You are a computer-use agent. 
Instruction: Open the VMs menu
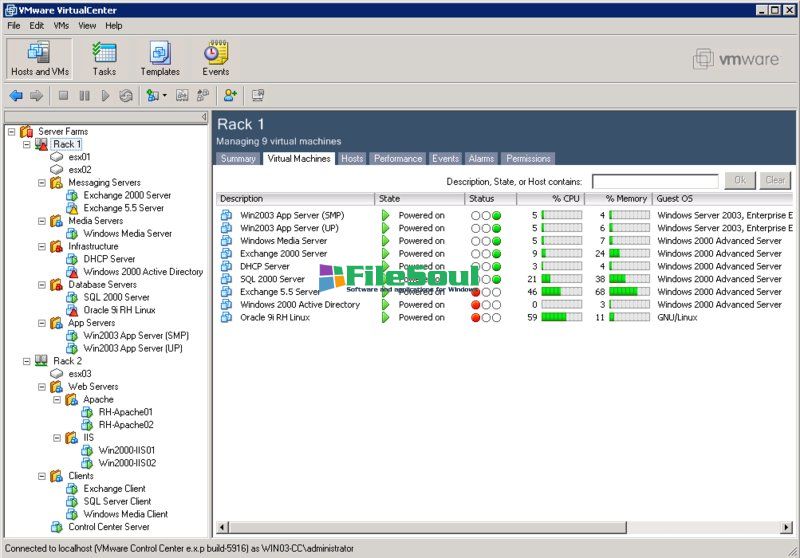[61, 25]
